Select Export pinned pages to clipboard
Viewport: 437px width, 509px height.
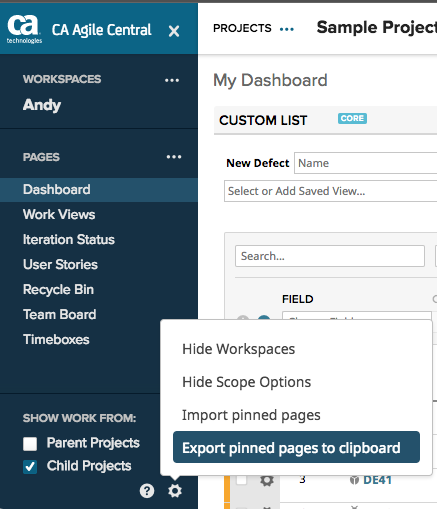(296, 447)
